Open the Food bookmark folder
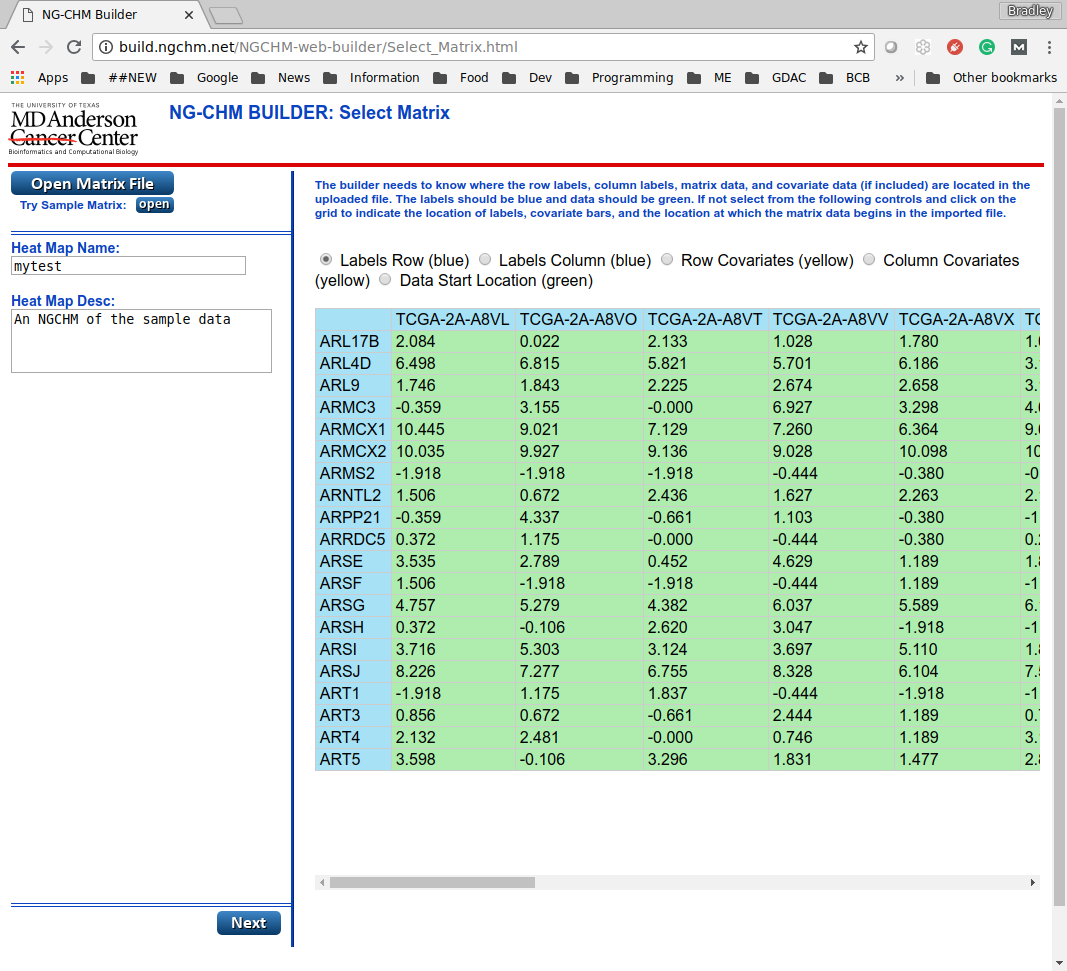 pos(461,78)
